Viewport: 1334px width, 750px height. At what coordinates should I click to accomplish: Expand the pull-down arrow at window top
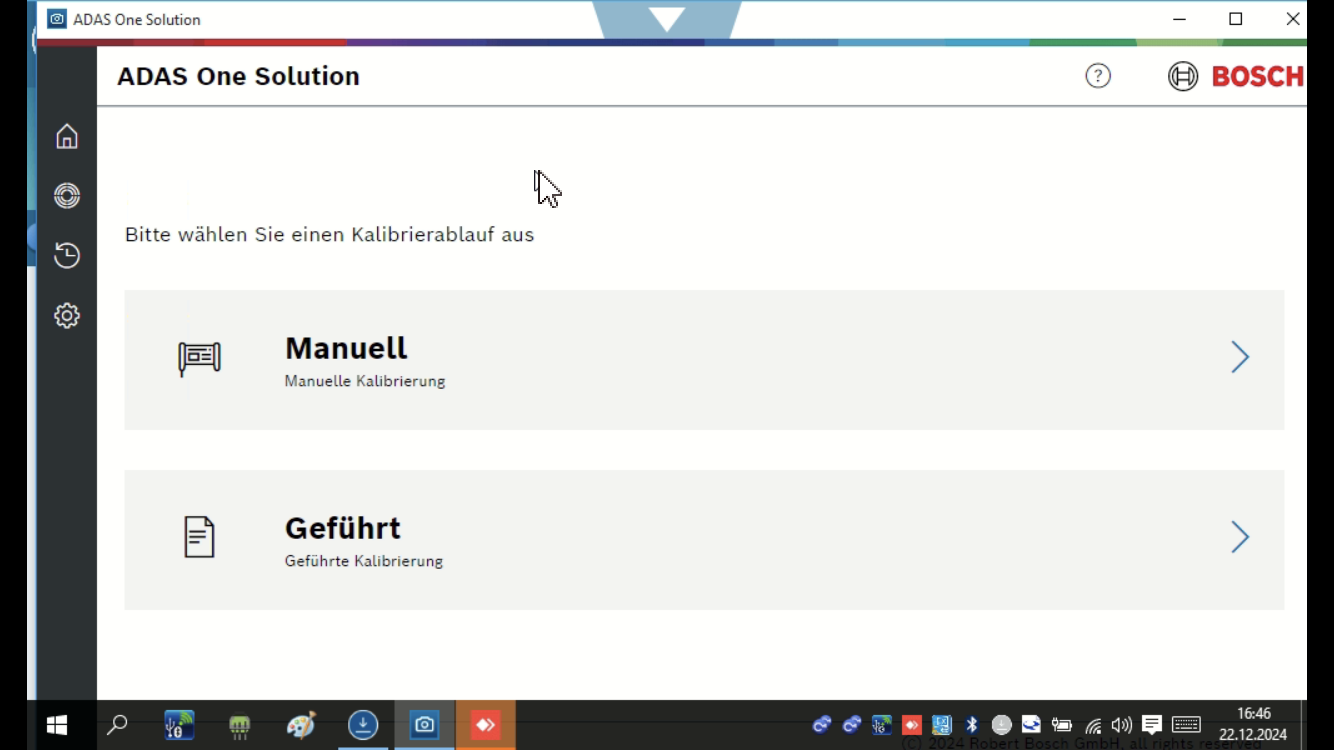(667, 18)
